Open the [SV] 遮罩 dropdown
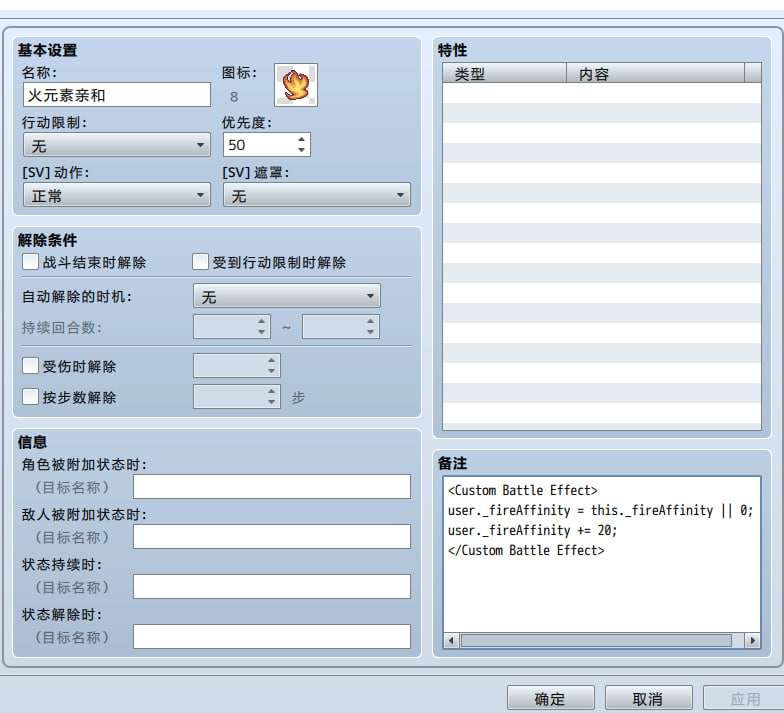Image resolution: width=784 pixels, height=713 pixels. coord(316,195)
